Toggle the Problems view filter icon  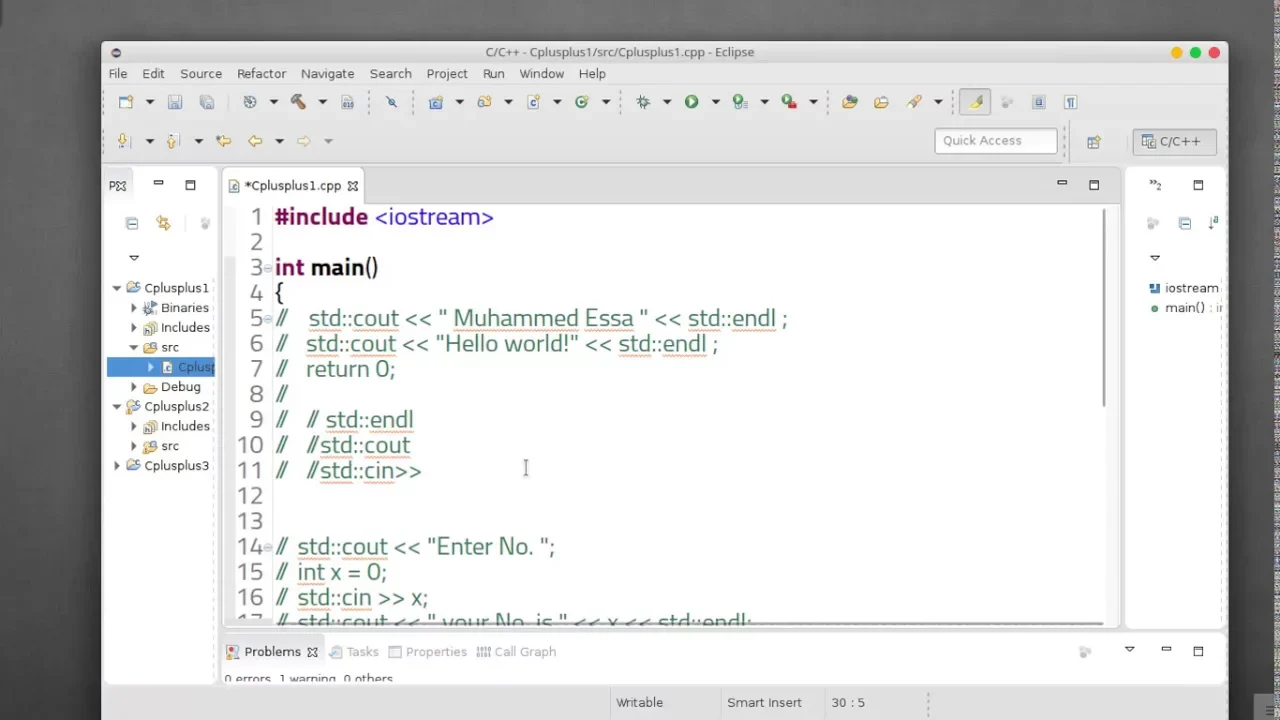click(x=1085, y=652)
